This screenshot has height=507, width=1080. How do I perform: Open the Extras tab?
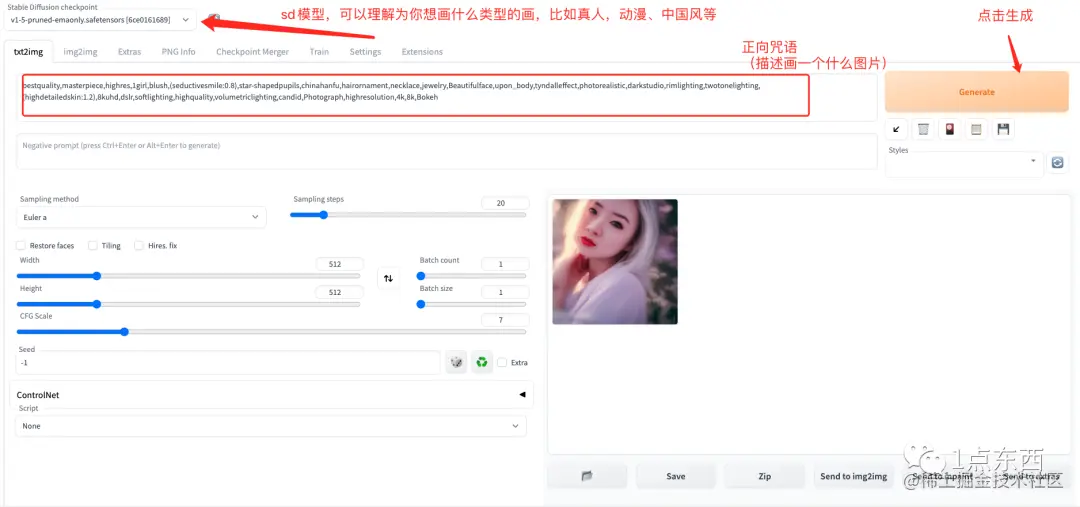point(129,52)
